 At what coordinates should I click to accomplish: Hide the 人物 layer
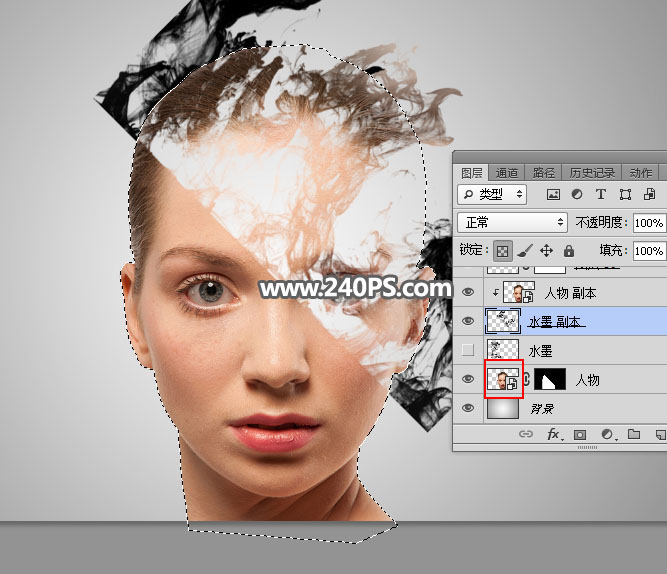468,379
